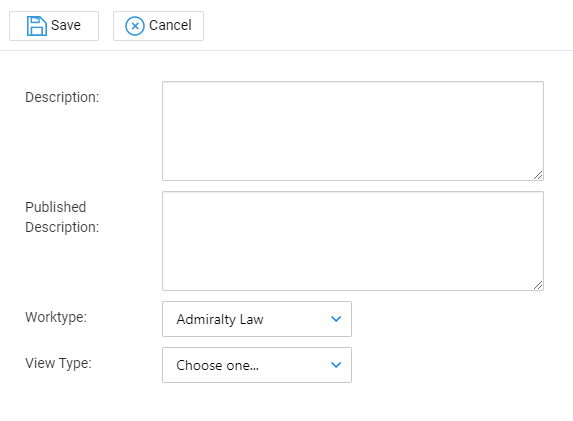Click the Description: field label
Viewport: 573px width, 421px height.
click(62, 98)
